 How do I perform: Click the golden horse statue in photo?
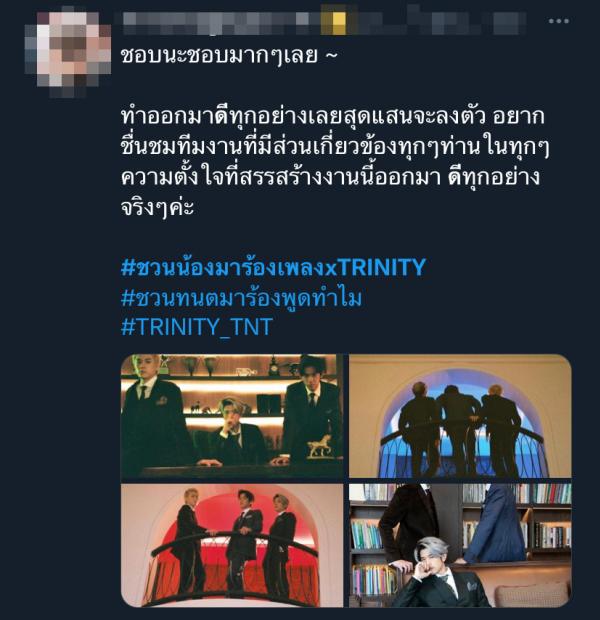click(x=320, y=447)
